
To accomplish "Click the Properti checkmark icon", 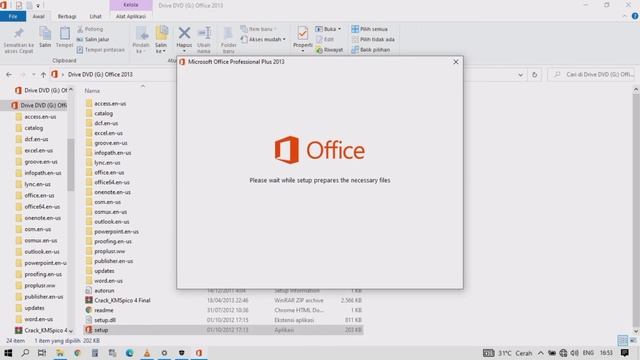I will click(x=303, y=33).
